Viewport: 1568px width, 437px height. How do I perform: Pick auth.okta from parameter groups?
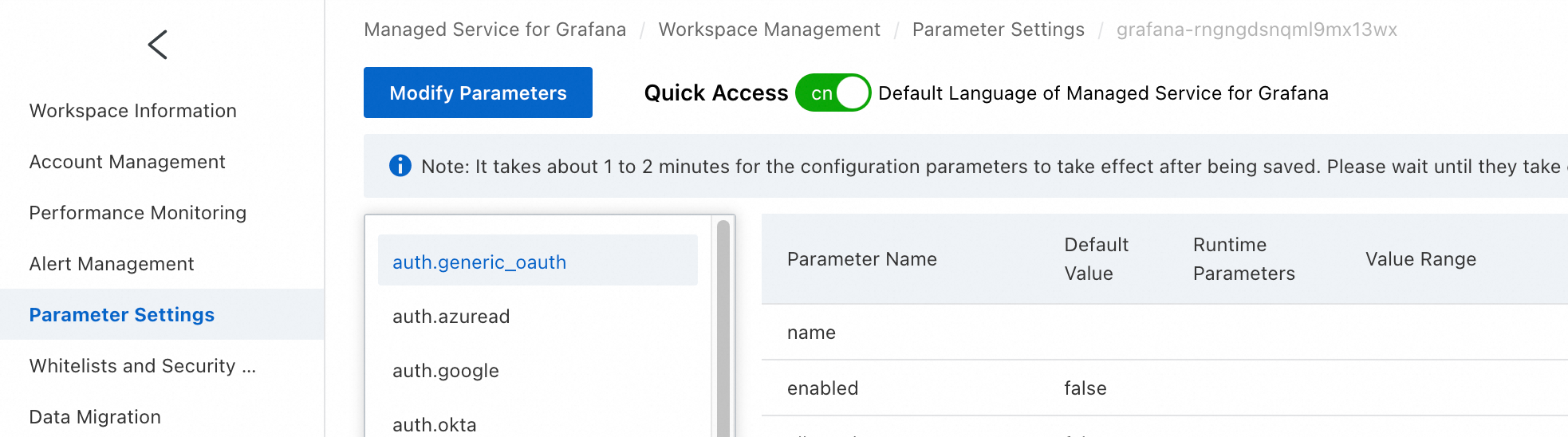(435, 424)
